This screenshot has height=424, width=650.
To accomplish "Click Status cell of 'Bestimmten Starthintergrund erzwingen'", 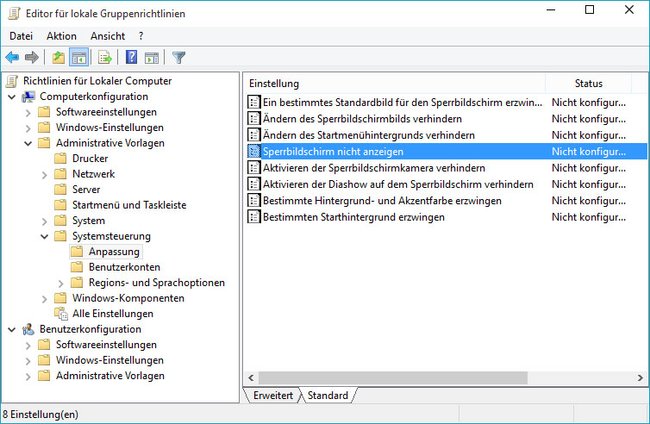I will [588, 217].
